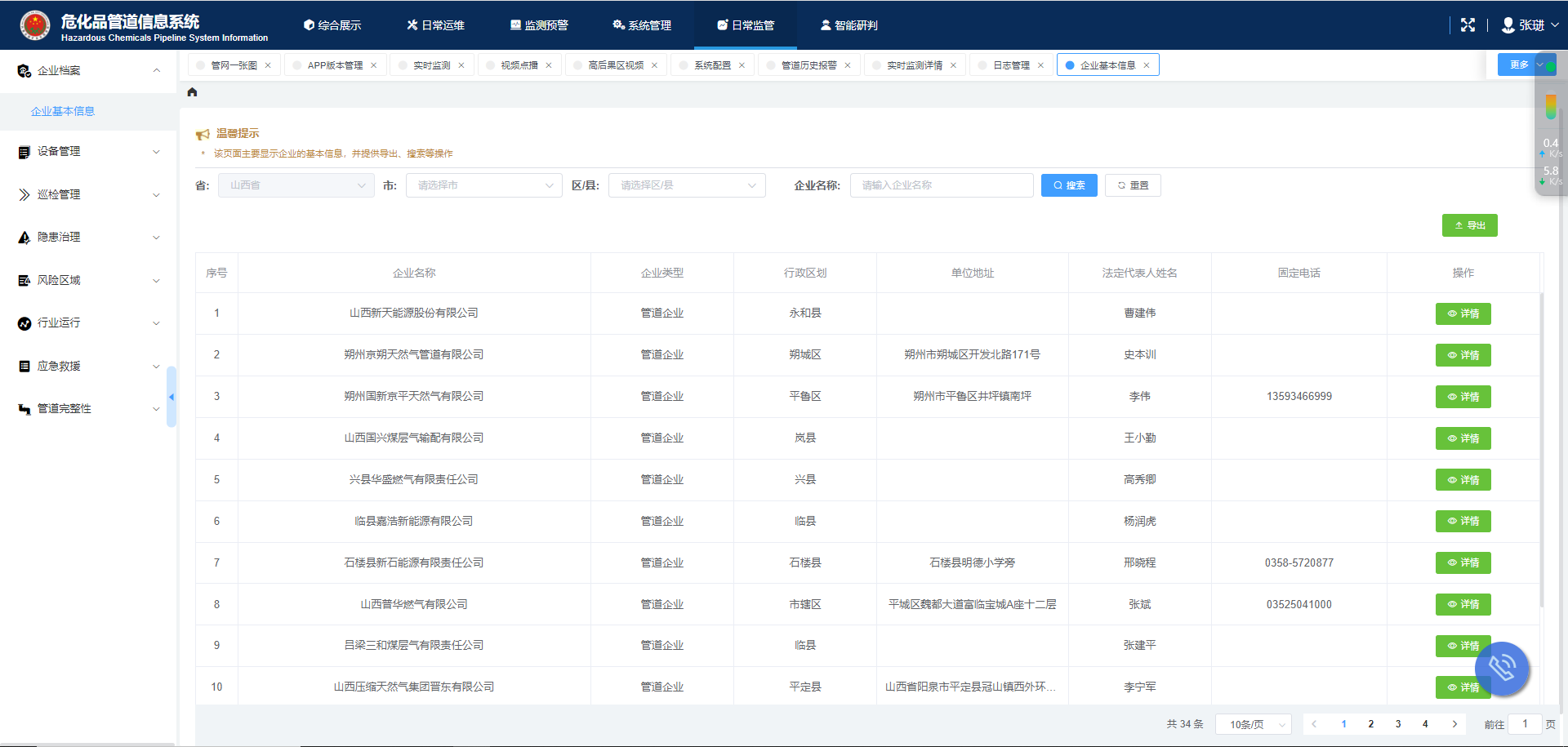Click the 企业名称 search input field
This screenshot has width=1568, height=747.
tap(942, 185)
